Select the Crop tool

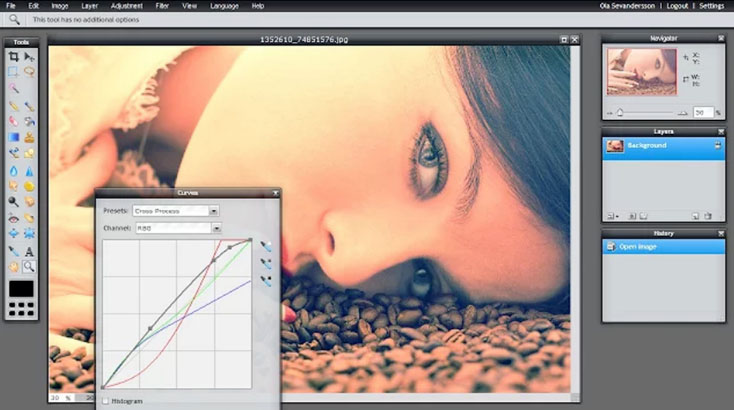13,57
